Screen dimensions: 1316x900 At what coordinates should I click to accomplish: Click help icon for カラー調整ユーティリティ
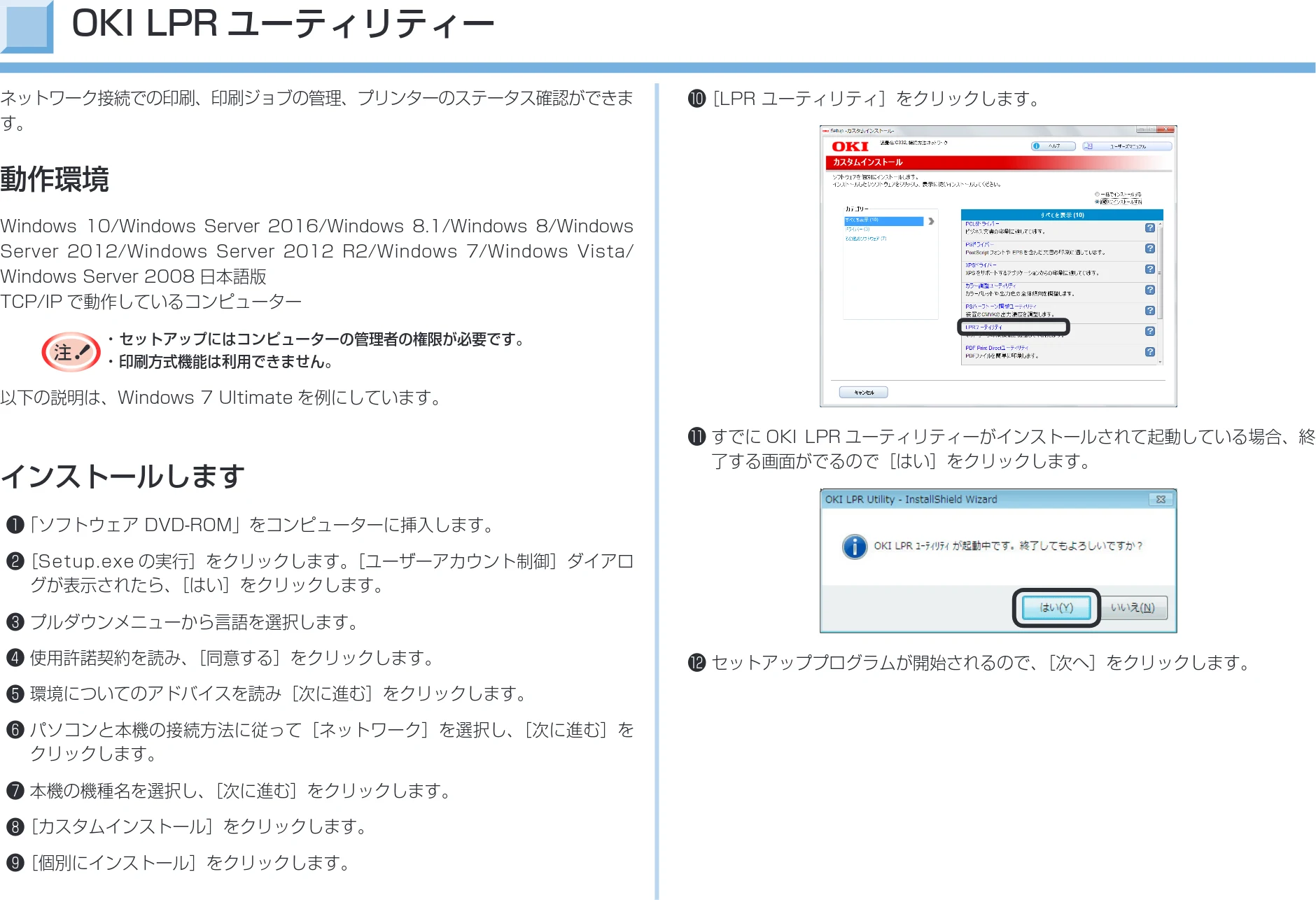pyautogui.click(x=1150, y=290)
